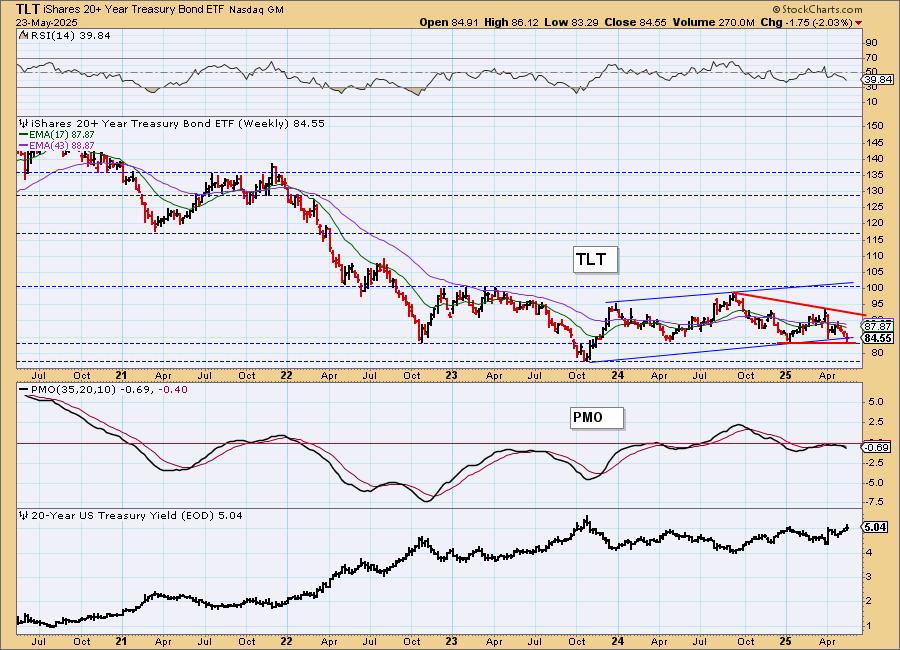Click the PMO annotation box on the indicator panel
Viewport: 900px width, 650px height.
coord(597,417)
